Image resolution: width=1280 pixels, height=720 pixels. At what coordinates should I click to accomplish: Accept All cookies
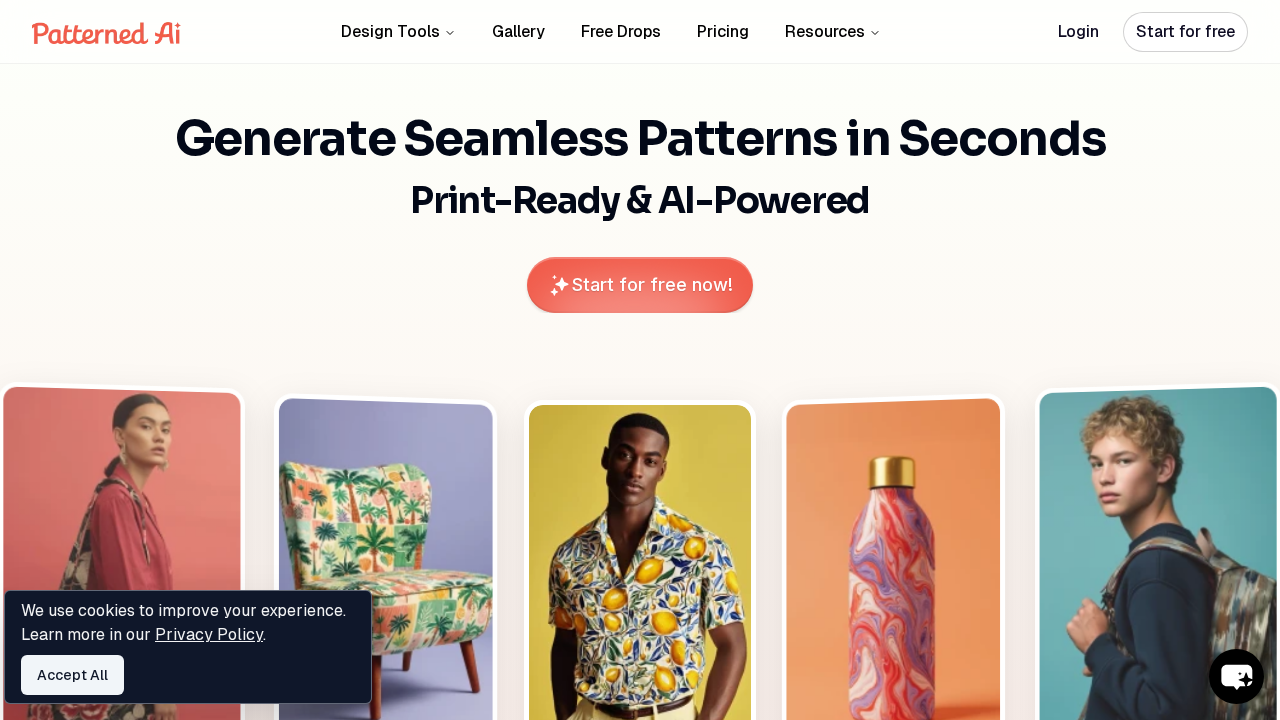[x=72, y=675]
